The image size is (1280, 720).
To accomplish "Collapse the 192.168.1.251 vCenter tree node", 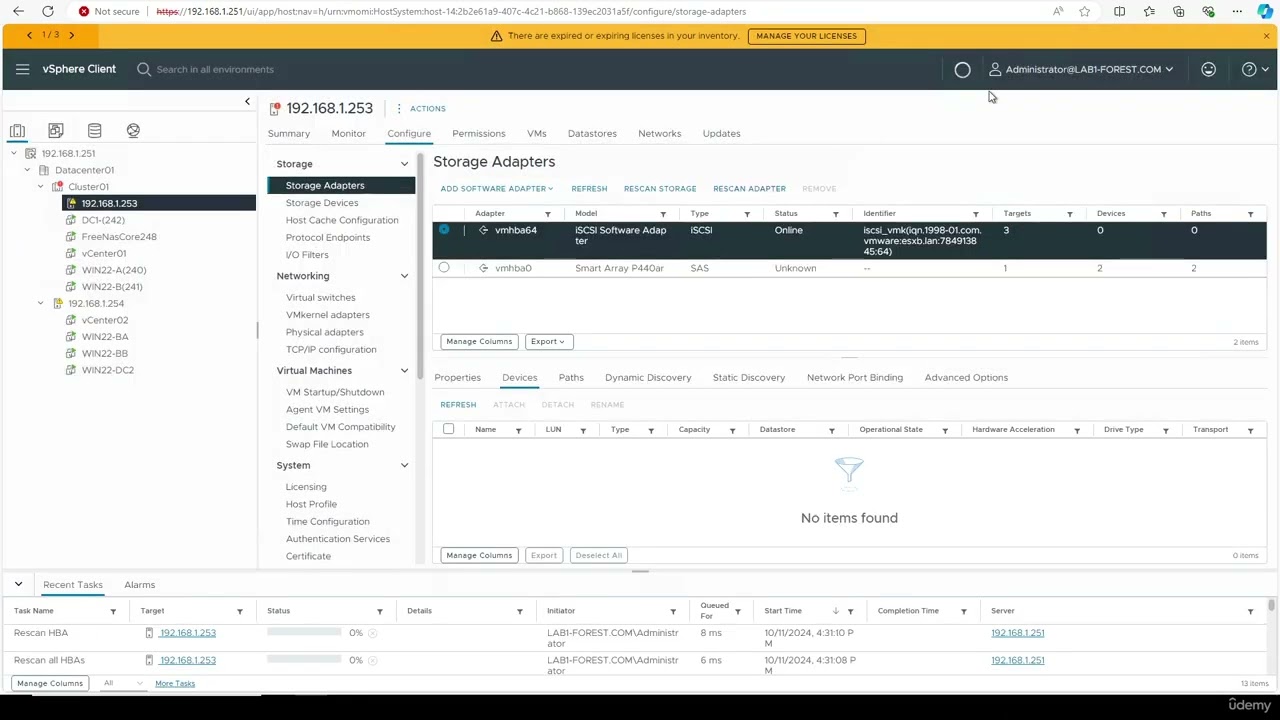I will pos(14,153).
